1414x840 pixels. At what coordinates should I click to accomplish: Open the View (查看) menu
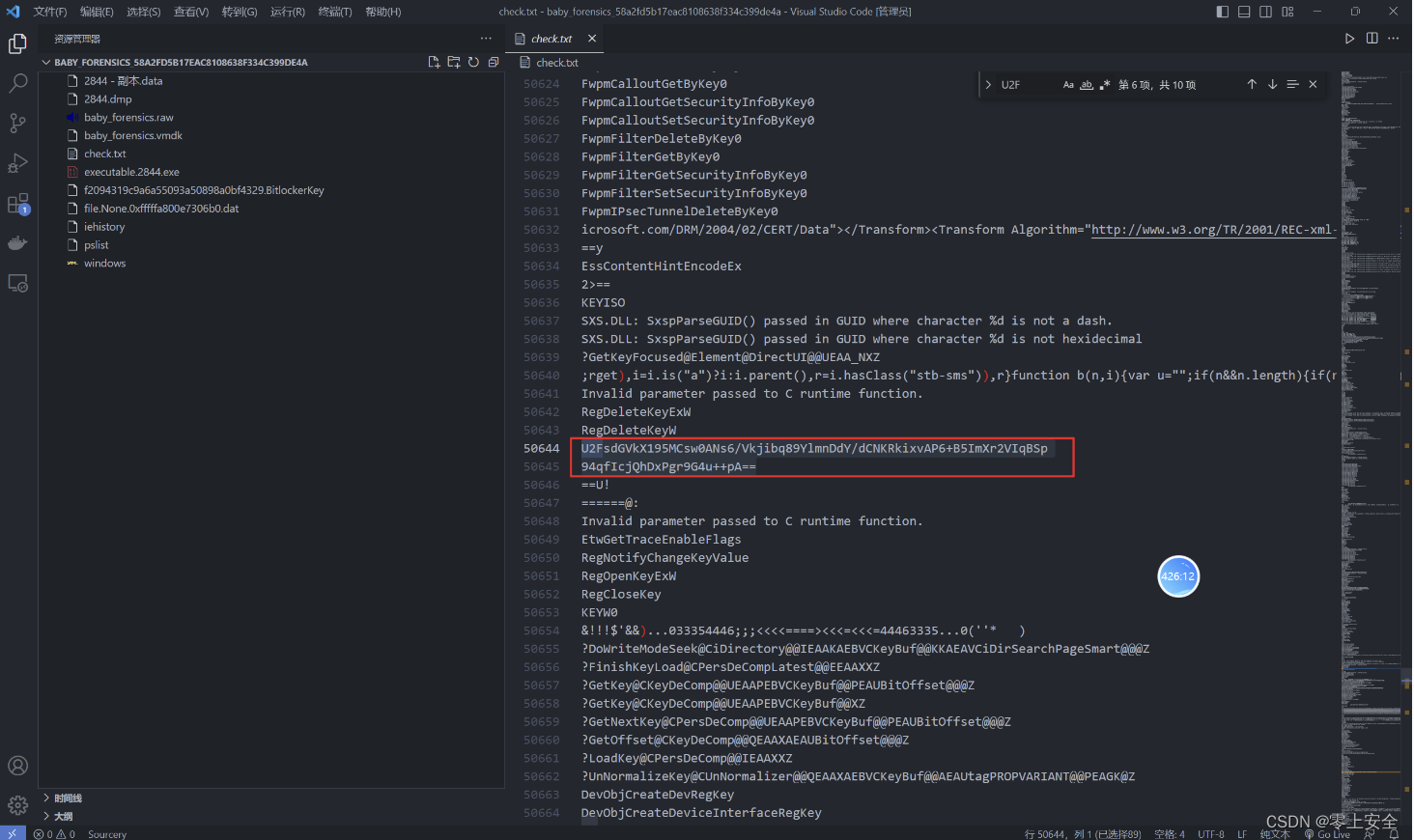coord(191,12)
